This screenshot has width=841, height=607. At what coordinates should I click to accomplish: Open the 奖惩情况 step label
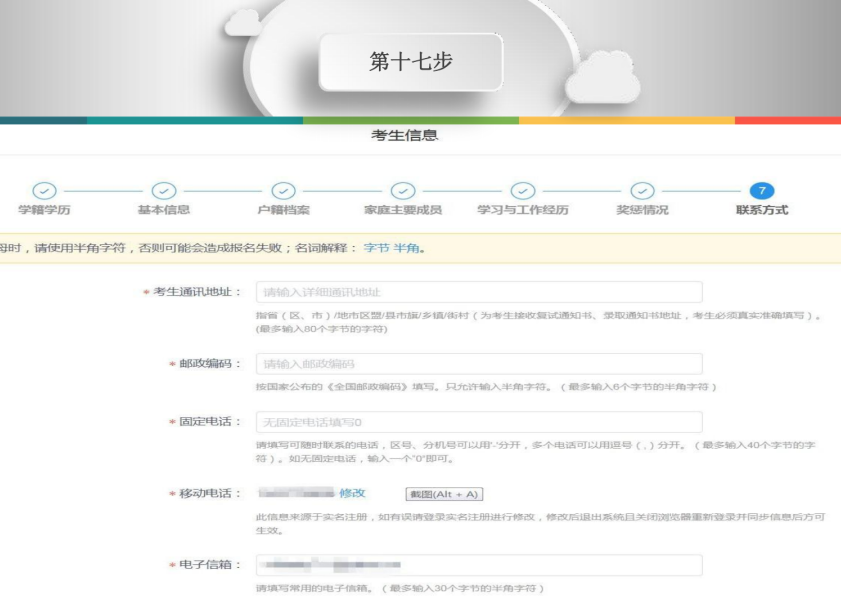pyautogui.click(x=642, y=210)
